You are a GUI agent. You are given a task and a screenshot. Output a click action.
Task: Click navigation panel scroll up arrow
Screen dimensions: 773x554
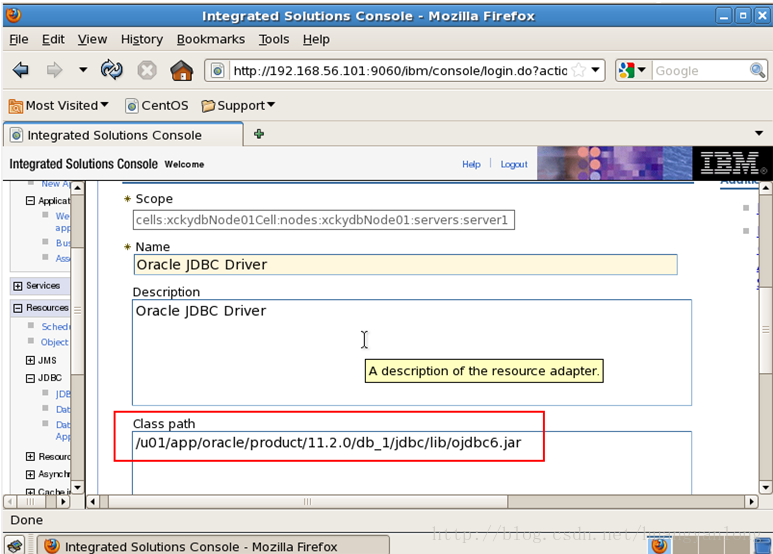click(77, 188)
